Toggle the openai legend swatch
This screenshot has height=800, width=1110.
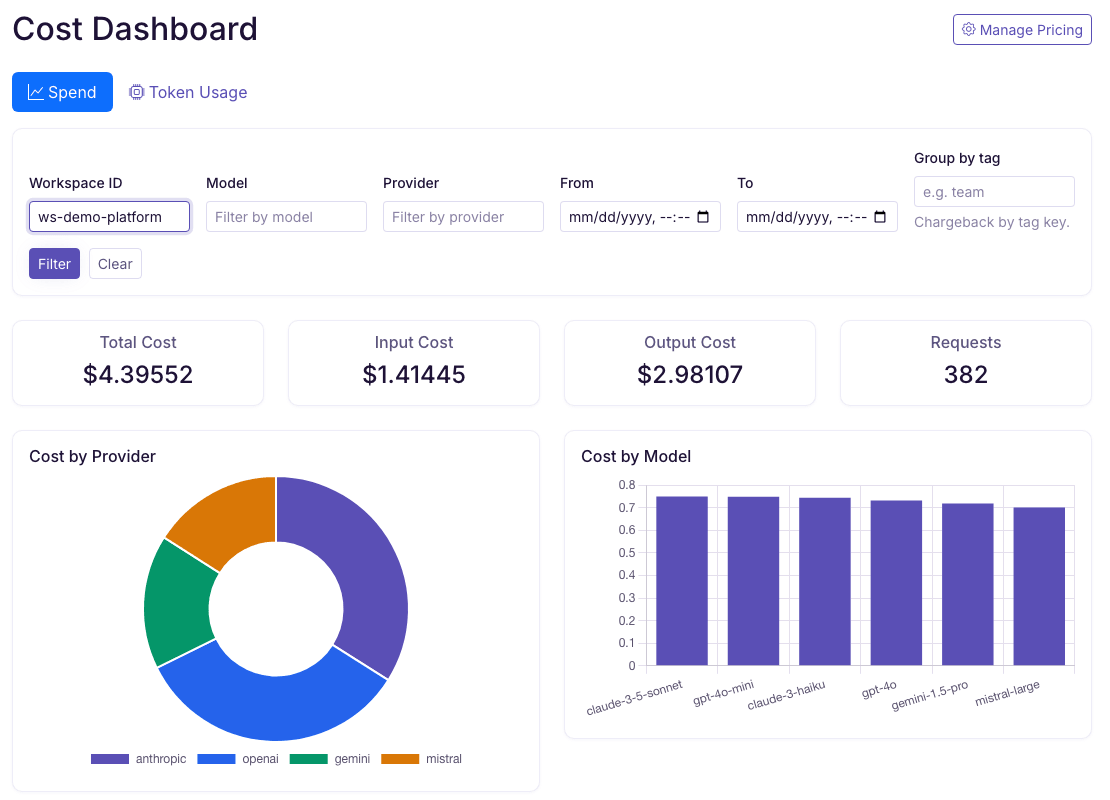[216, 759]
